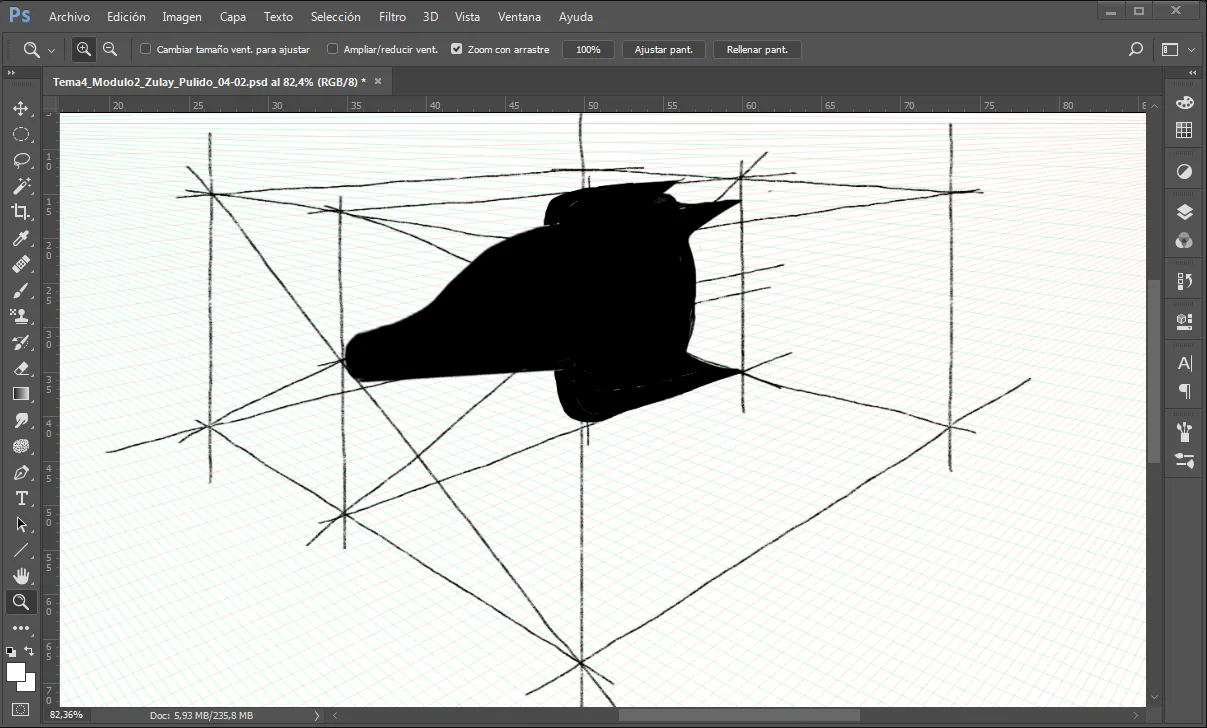1207x728 pixels.
Task: Click Rellenar pant. button
Action: (757, 49)
